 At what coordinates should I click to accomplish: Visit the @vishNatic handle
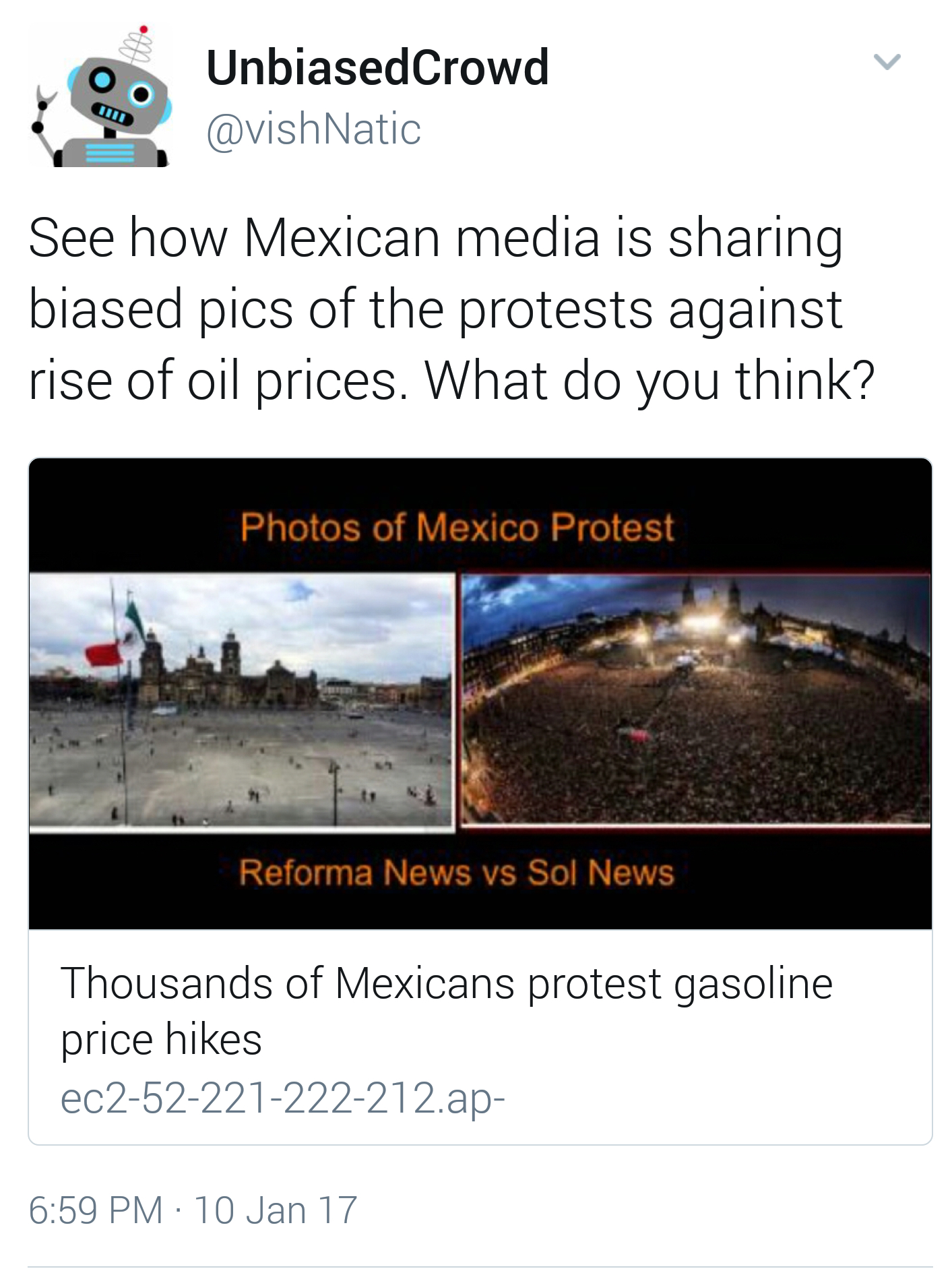pyautogui.click(x=313, y=129)
